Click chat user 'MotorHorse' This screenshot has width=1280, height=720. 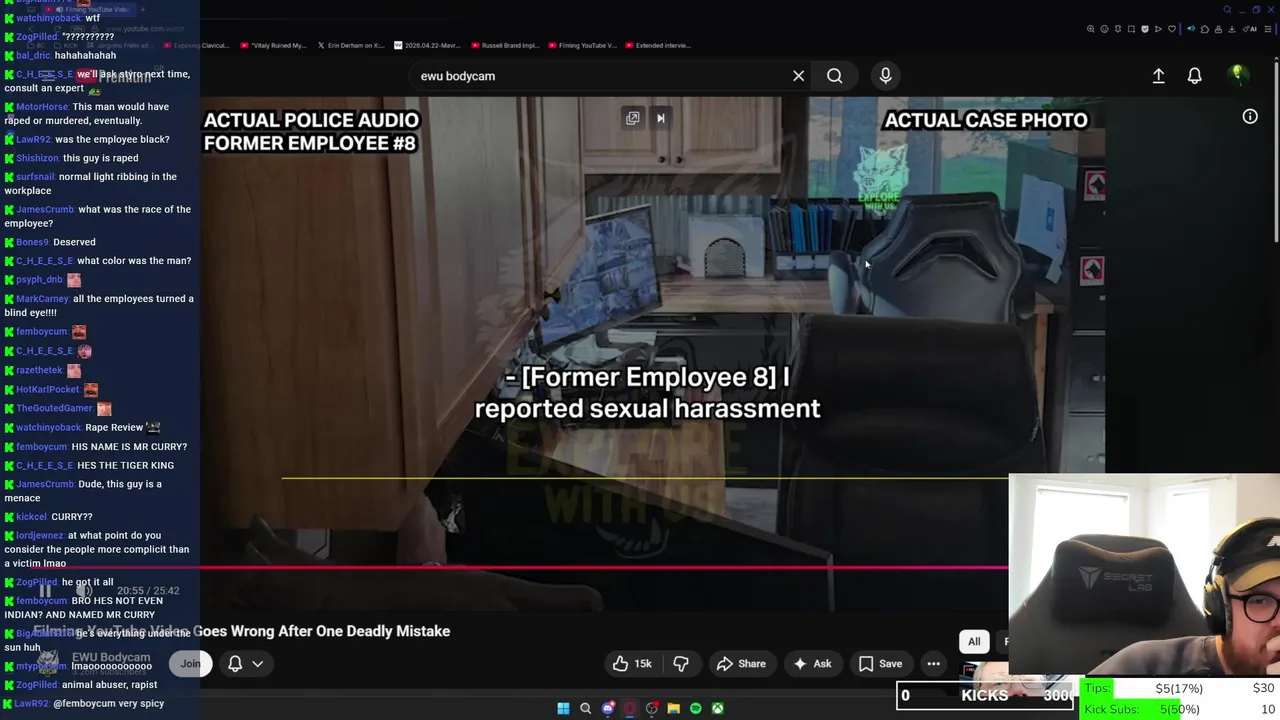pyautogui.click(x=42, y=107)
